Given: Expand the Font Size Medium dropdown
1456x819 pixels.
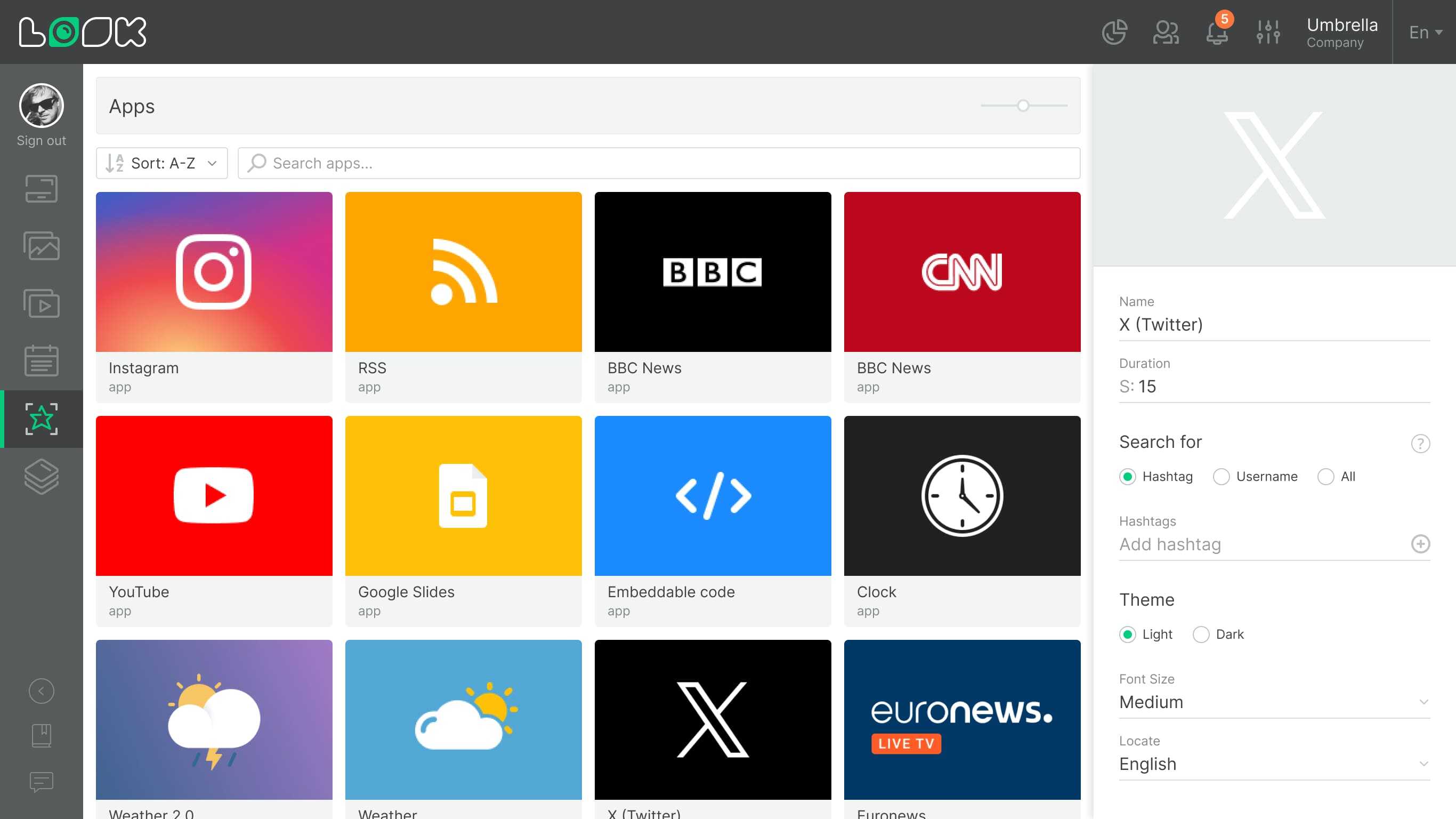Looking at the screenshot, I should pyautogui.click(x=1274, y=702).
